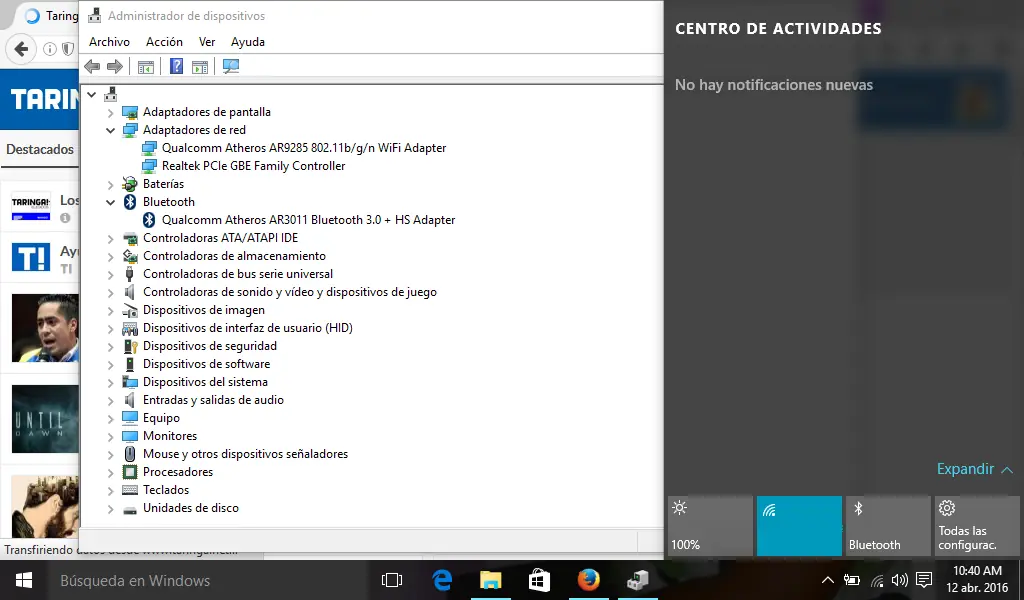
Task: Click the Bluetooth category icon in tree
Action: pyautogui.click(x=130, y=202)
